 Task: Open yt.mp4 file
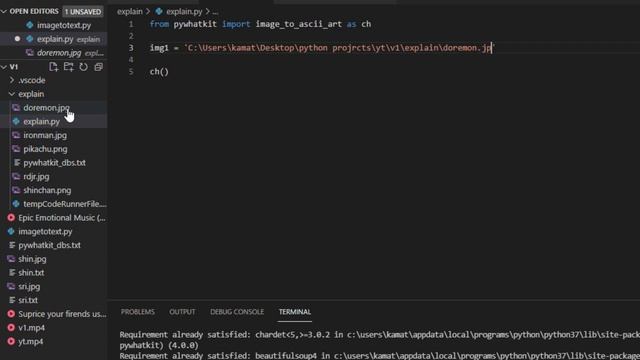[30, 341]
